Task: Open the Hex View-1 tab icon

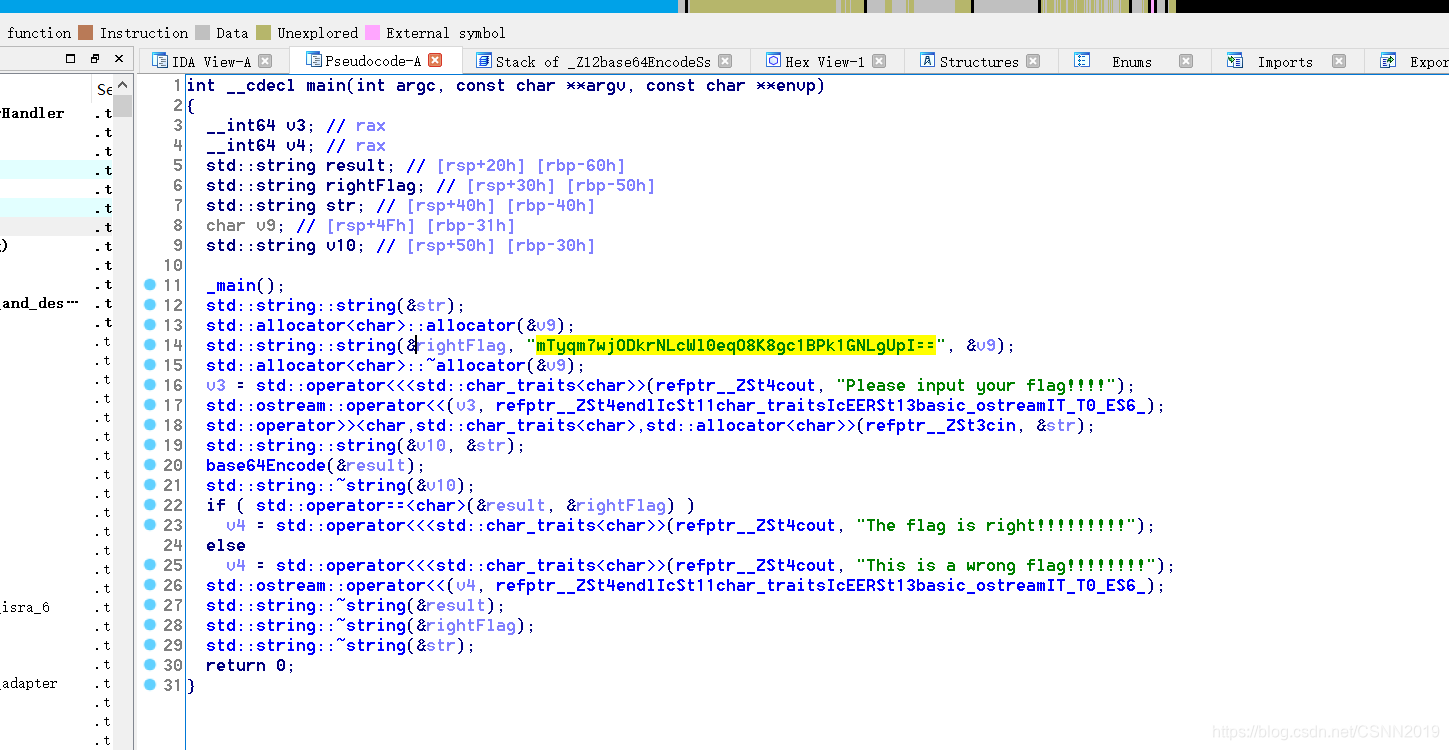Action: click(772, 61)
